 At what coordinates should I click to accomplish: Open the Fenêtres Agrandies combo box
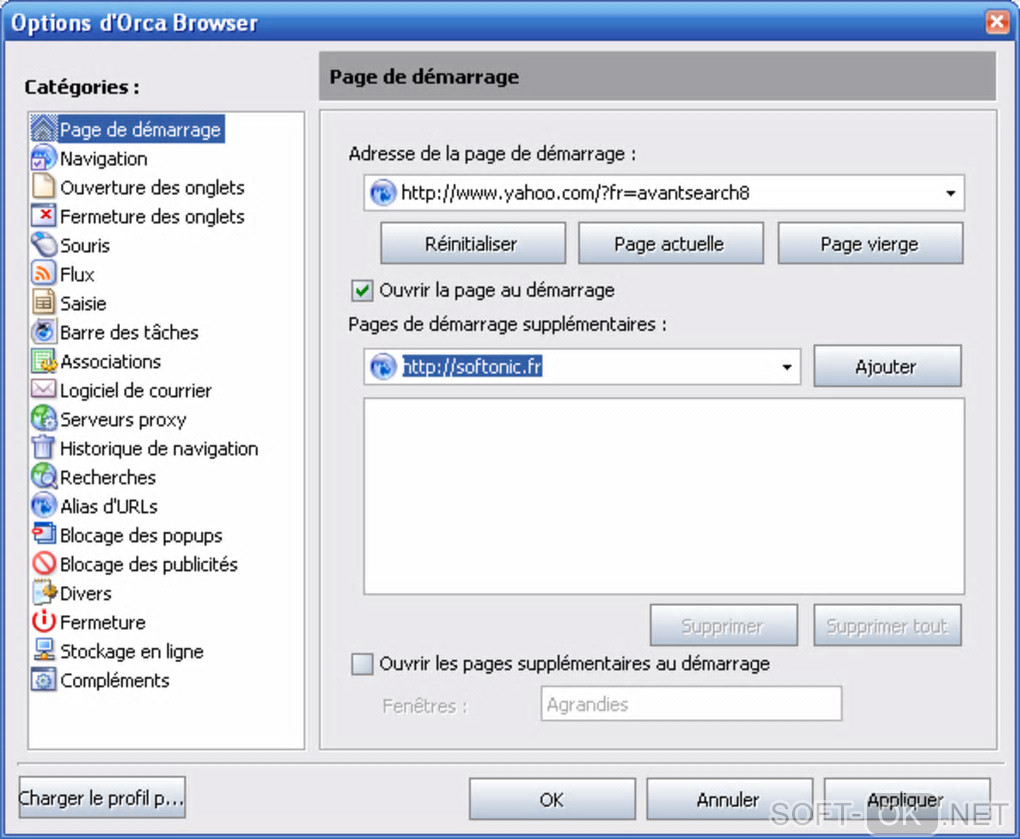click(x=690, y=704)
